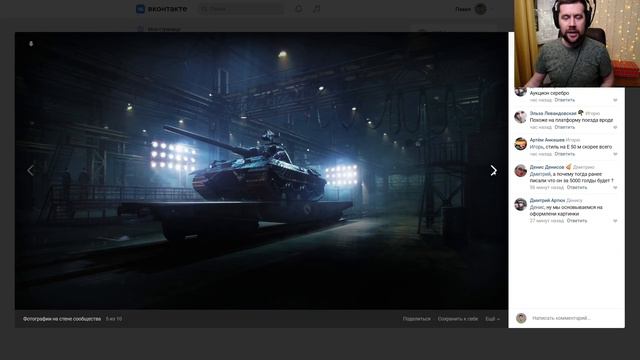Open avatar of the 'Аукцион серебро' commenter
This screenshot has width=640, height=360.
pos(520,92)
